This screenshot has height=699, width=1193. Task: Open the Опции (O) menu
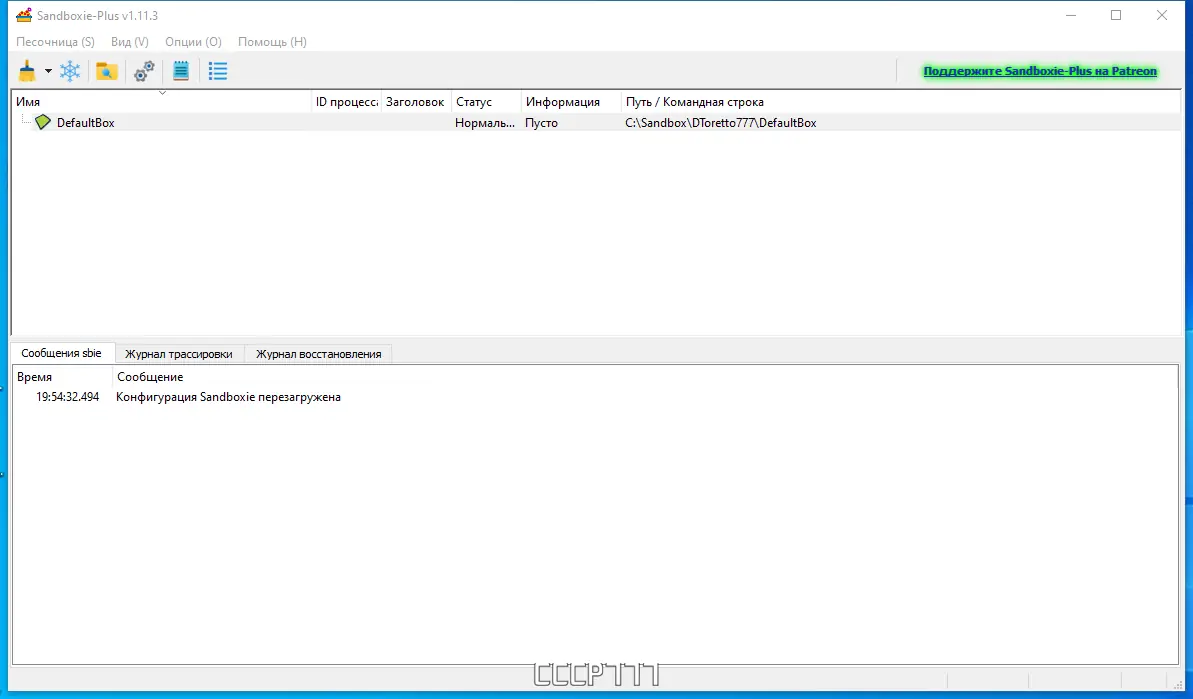pyautogui.click(x=193, y=42)
